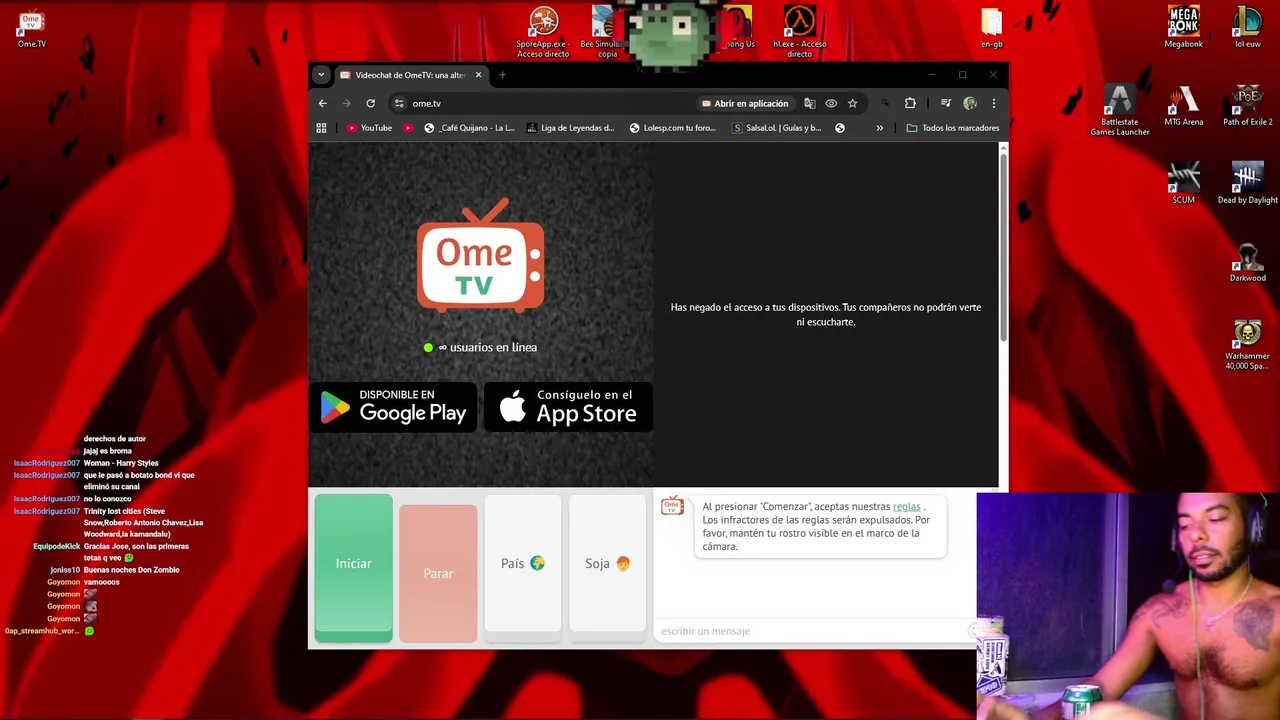Focus the escribir un mensaje field

click(x=812, y=631)
